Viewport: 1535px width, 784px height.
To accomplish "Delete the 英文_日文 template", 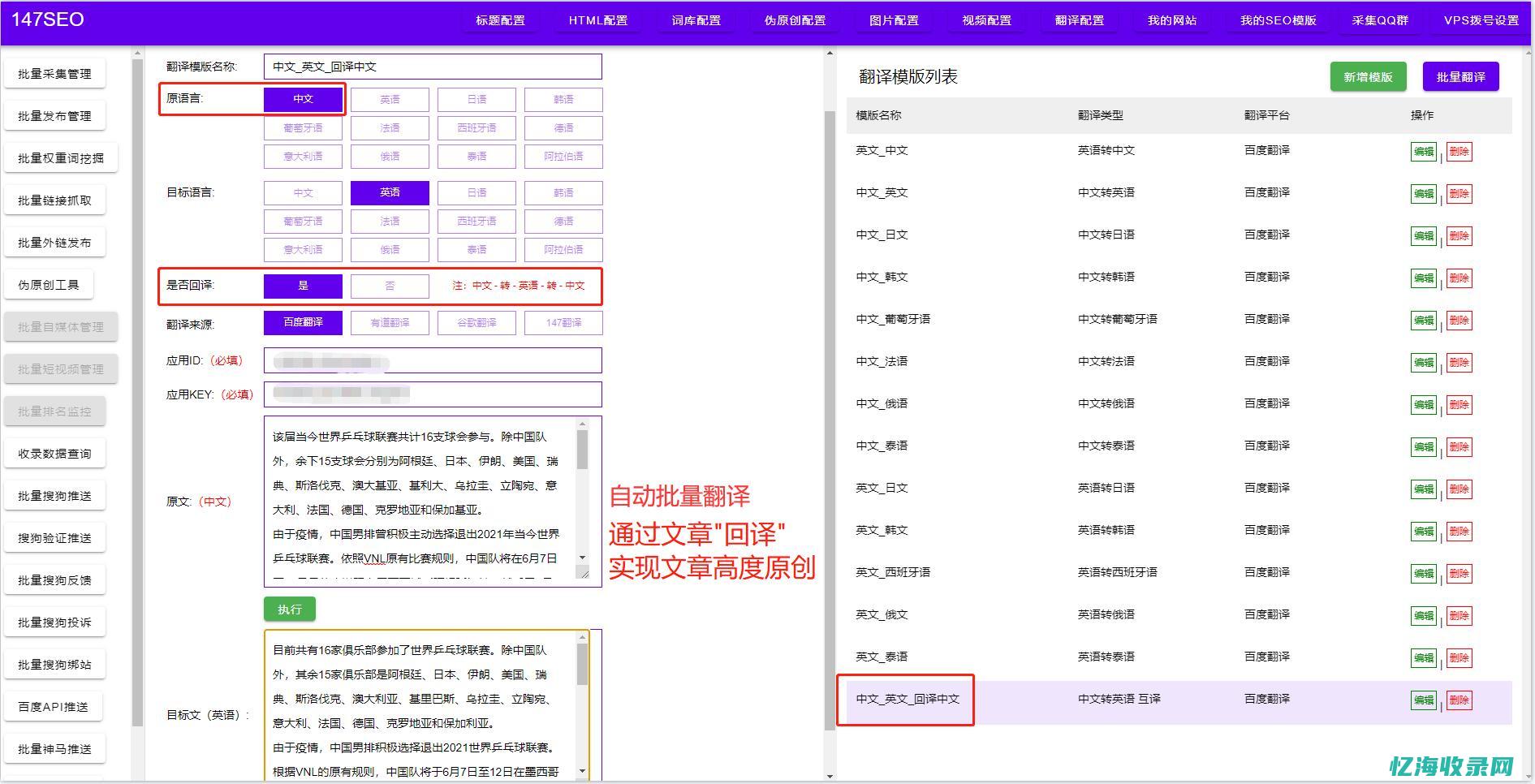I will click(1460, 489).
